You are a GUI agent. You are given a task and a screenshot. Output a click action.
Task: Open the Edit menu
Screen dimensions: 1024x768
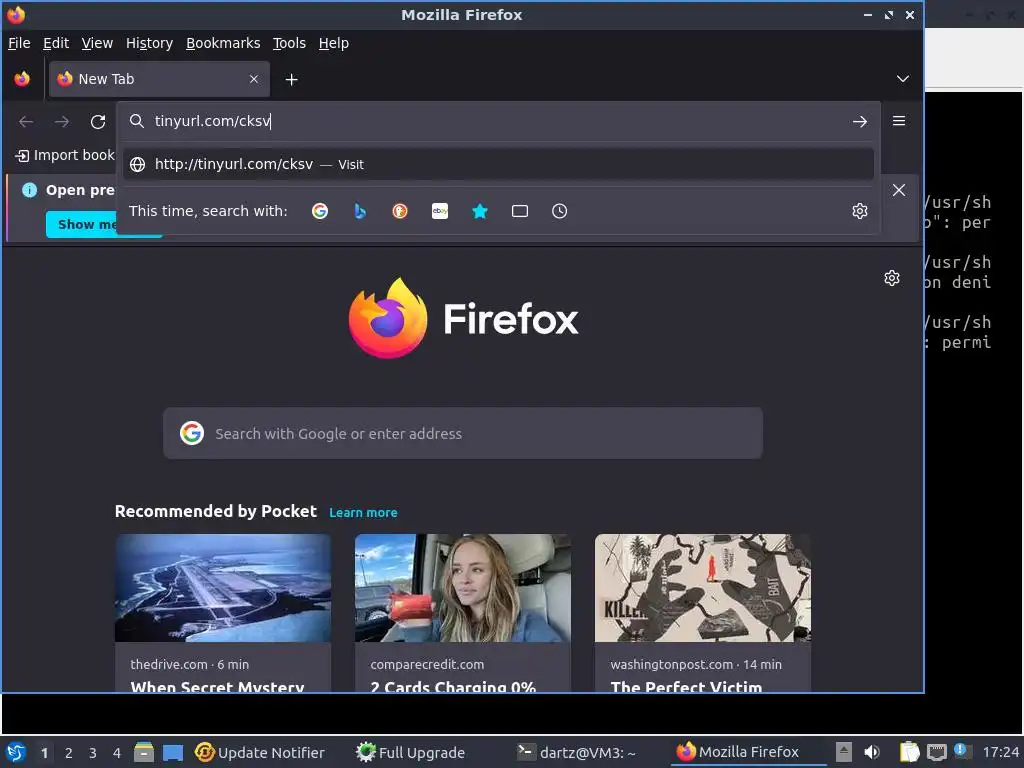(56, 43)
